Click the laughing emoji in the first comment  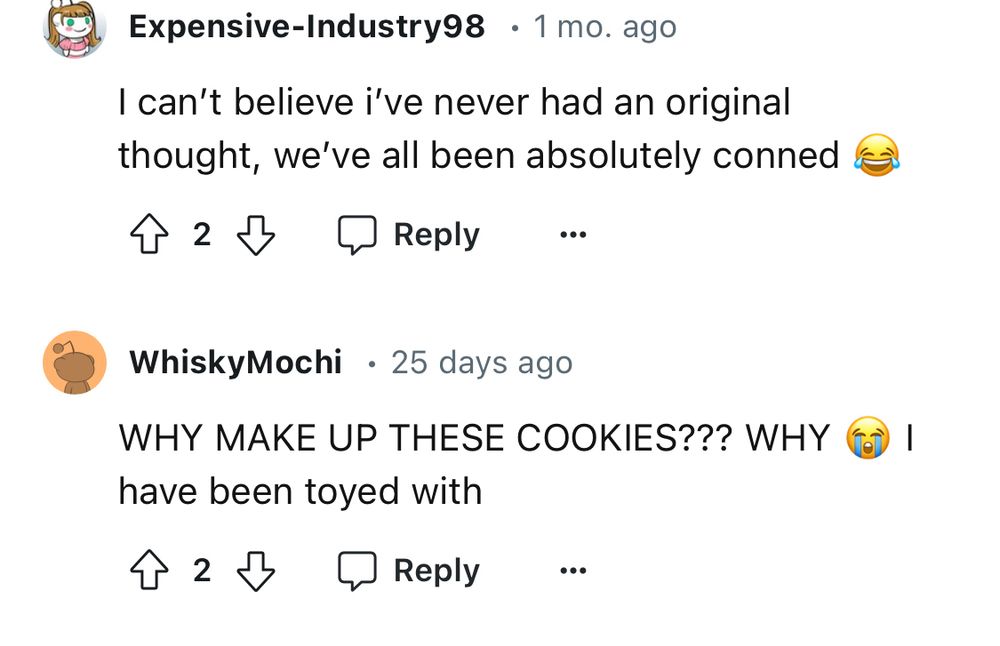click(878, 157)
